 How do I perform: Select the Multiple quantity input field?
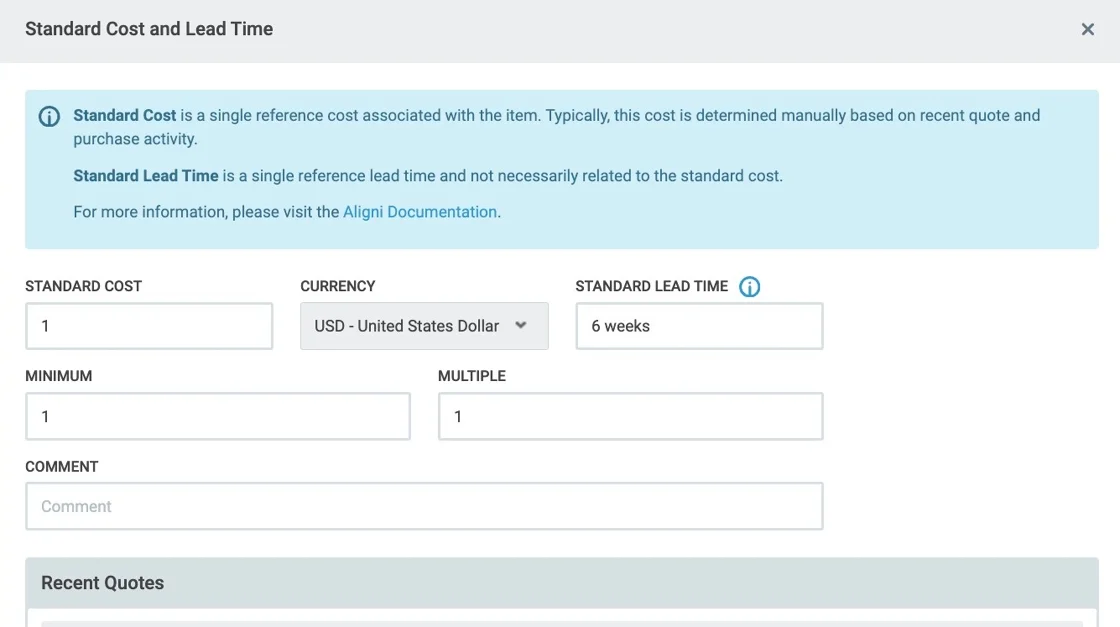630,416
